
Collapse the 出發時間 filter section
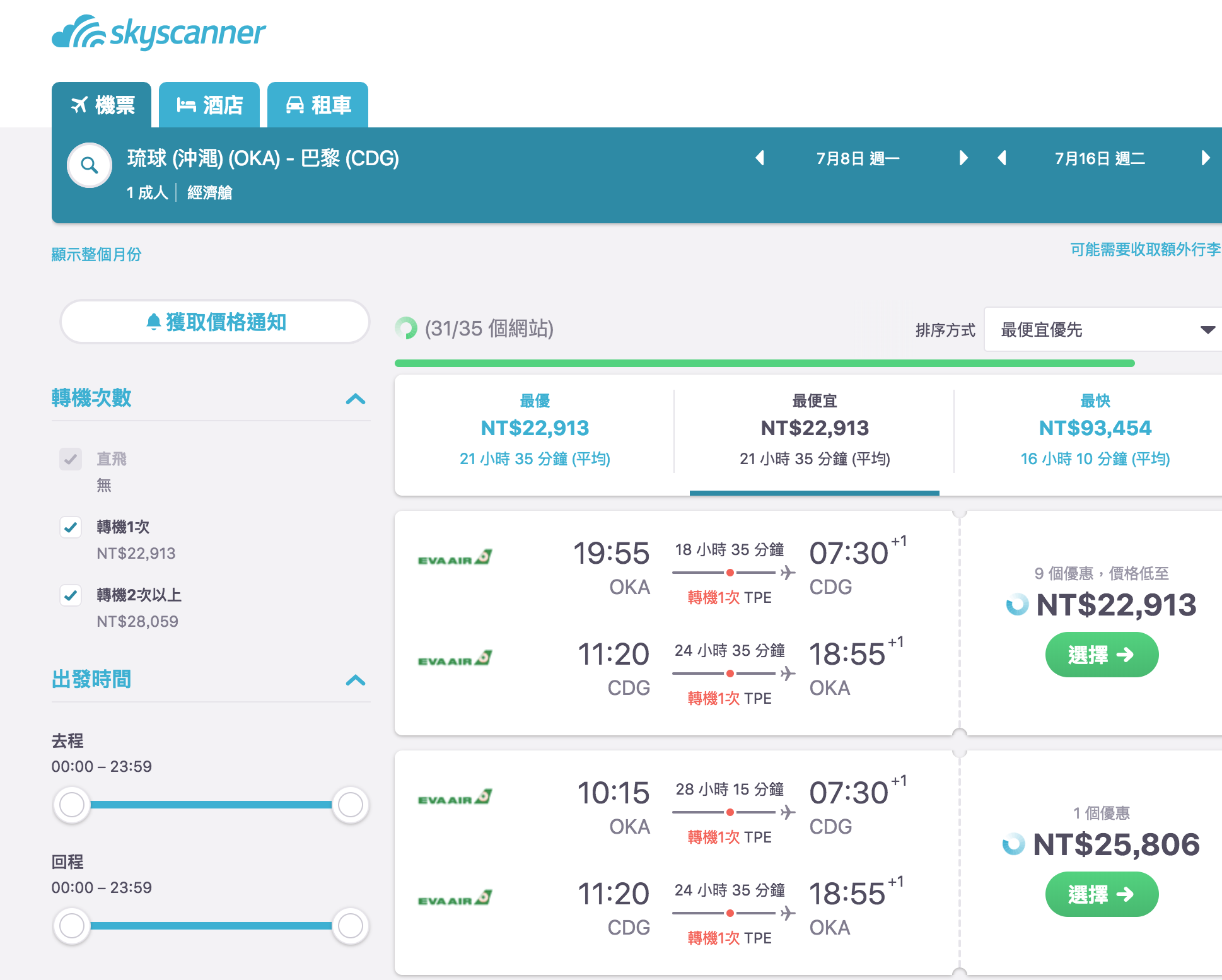(356, 680)
